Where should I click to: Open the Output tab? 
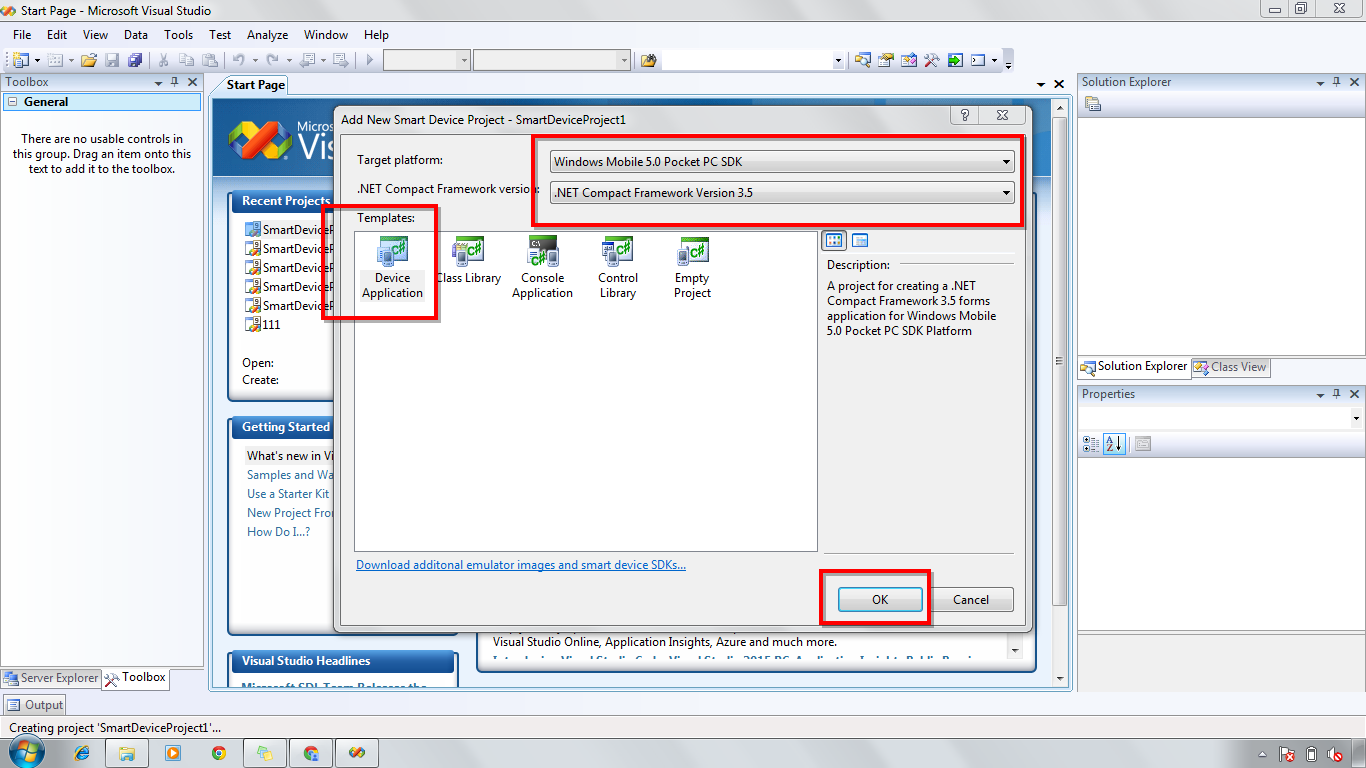coord(35,705)
